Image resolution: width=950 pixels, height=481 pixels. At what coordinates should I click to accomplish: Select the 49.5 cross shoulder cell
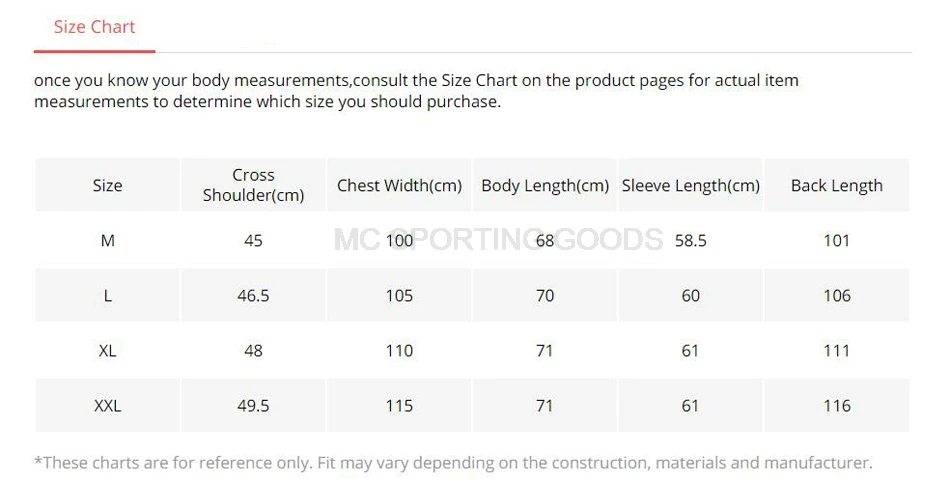[253, 406]
